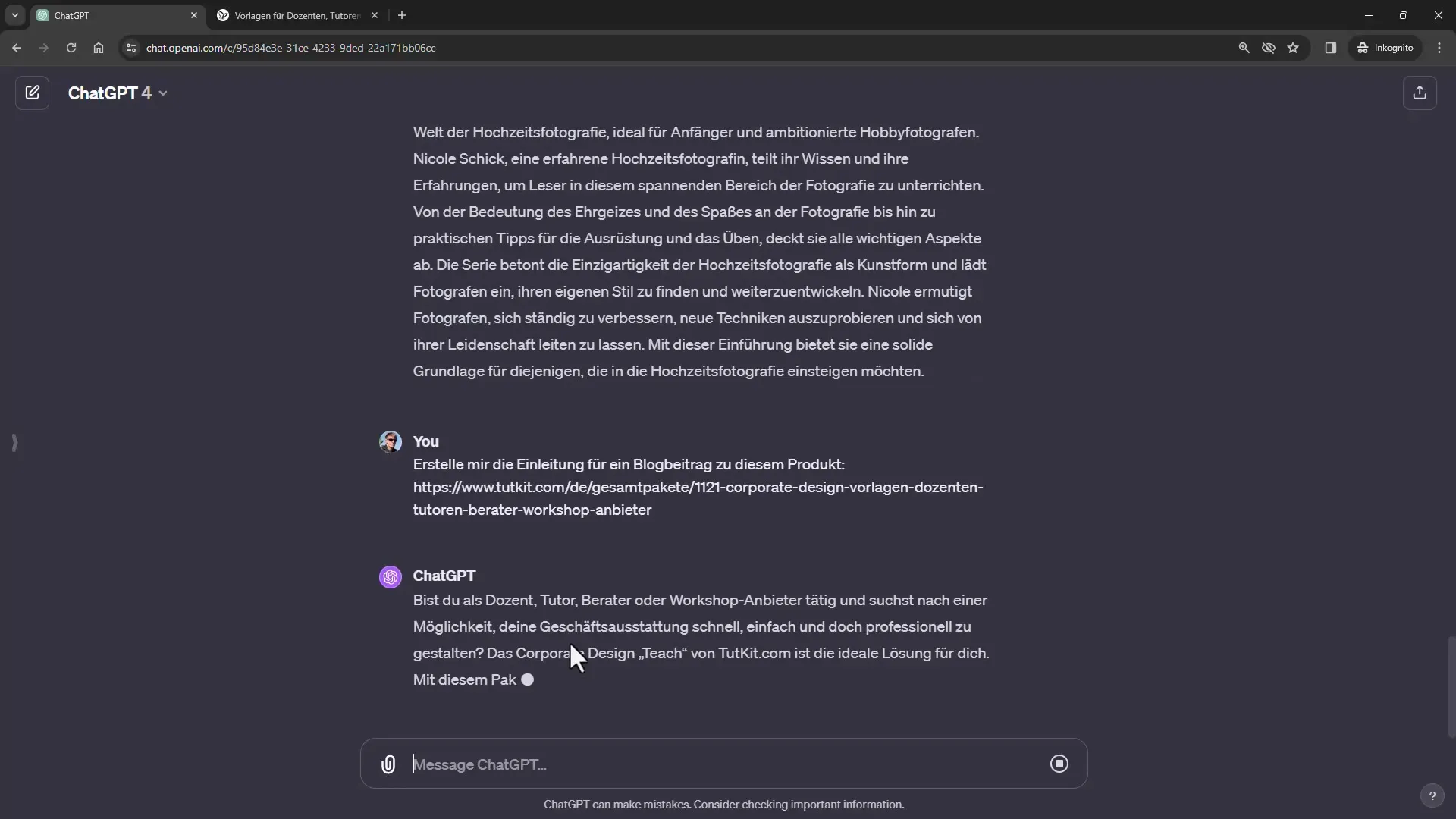Restore down the browser window
Image resolution: width=1456 pixels, height=819 pixels.
coord(1404,15)
